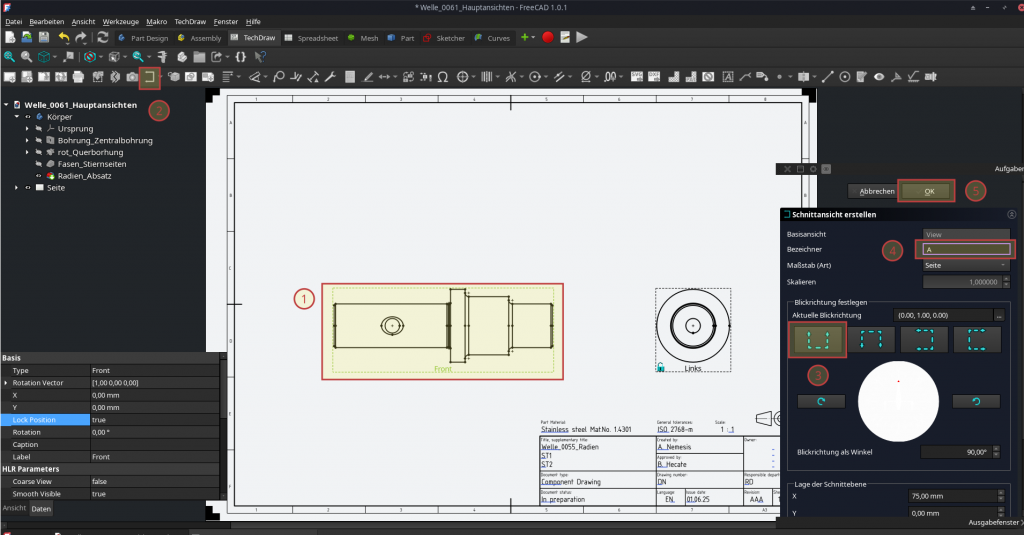Toggle visibility of Radien_Absatz
1024x535 pixels.
pyautogui.click(x=39, y=176)
